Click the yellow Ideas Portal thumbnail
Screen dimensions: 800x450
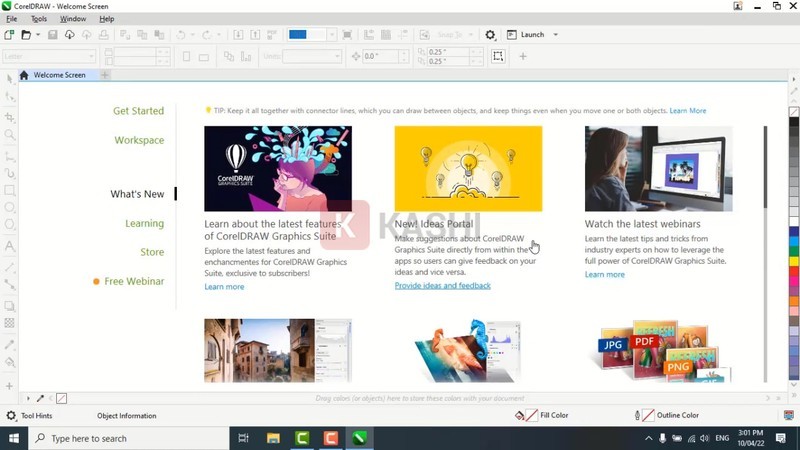point(468,168)
